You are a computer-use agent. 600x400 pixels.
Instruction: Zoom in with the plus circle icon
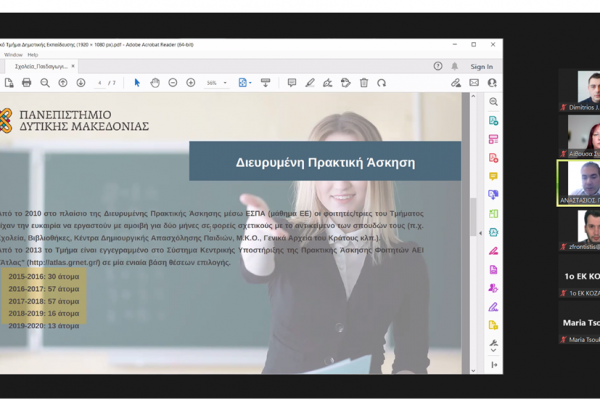tap(191, 83)
